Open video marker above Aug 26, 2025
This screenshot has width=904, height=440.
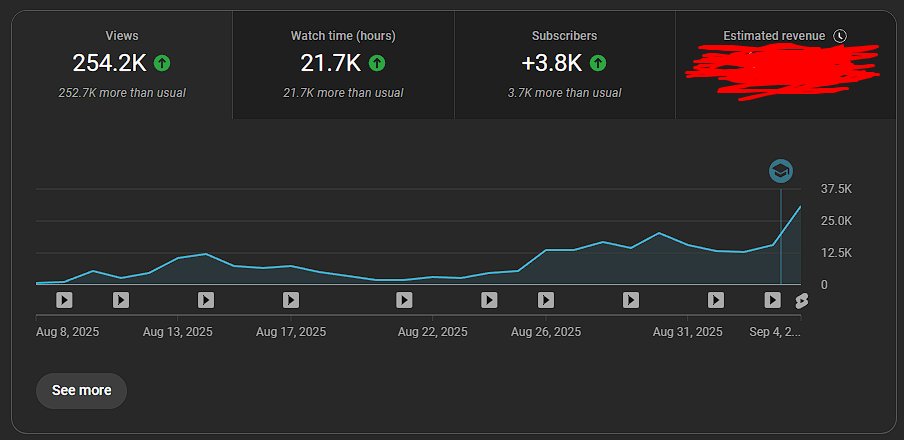pos(546,300)
